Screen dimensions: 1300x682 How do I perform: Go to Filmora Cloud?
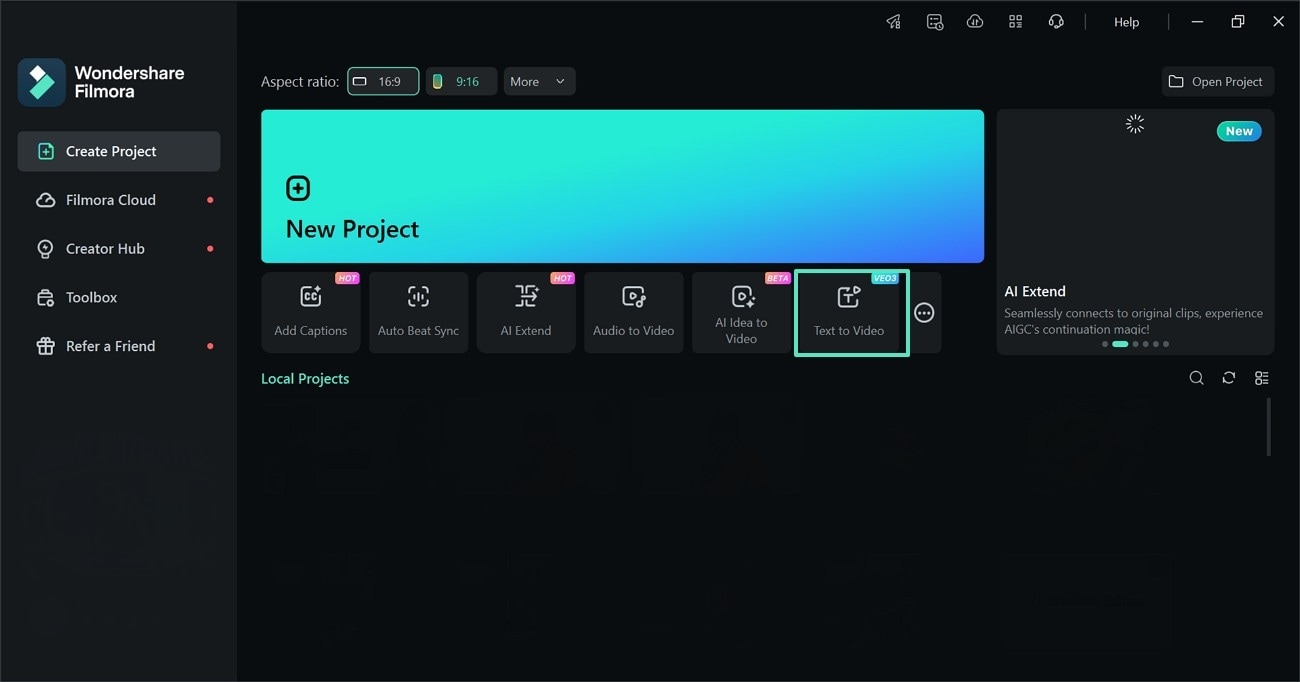[x=119, y=200]
